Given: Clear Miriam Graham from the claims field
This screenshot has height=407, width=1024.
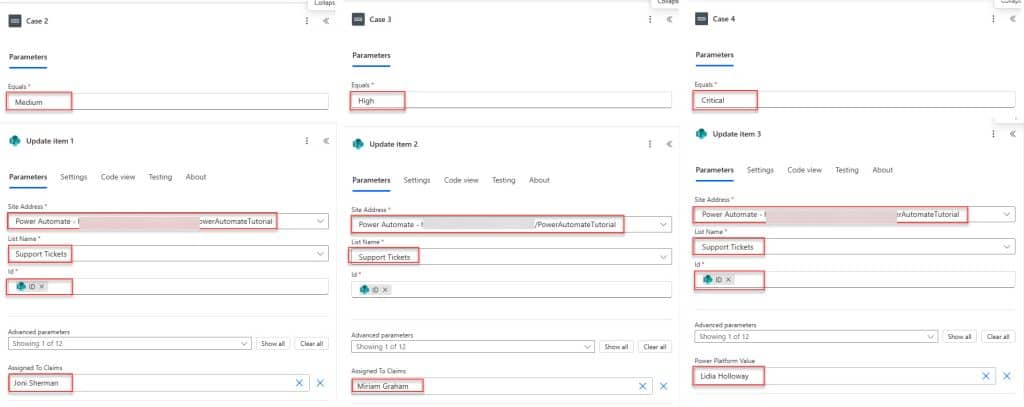Looking at the screenshot, I should pos(643,386).
